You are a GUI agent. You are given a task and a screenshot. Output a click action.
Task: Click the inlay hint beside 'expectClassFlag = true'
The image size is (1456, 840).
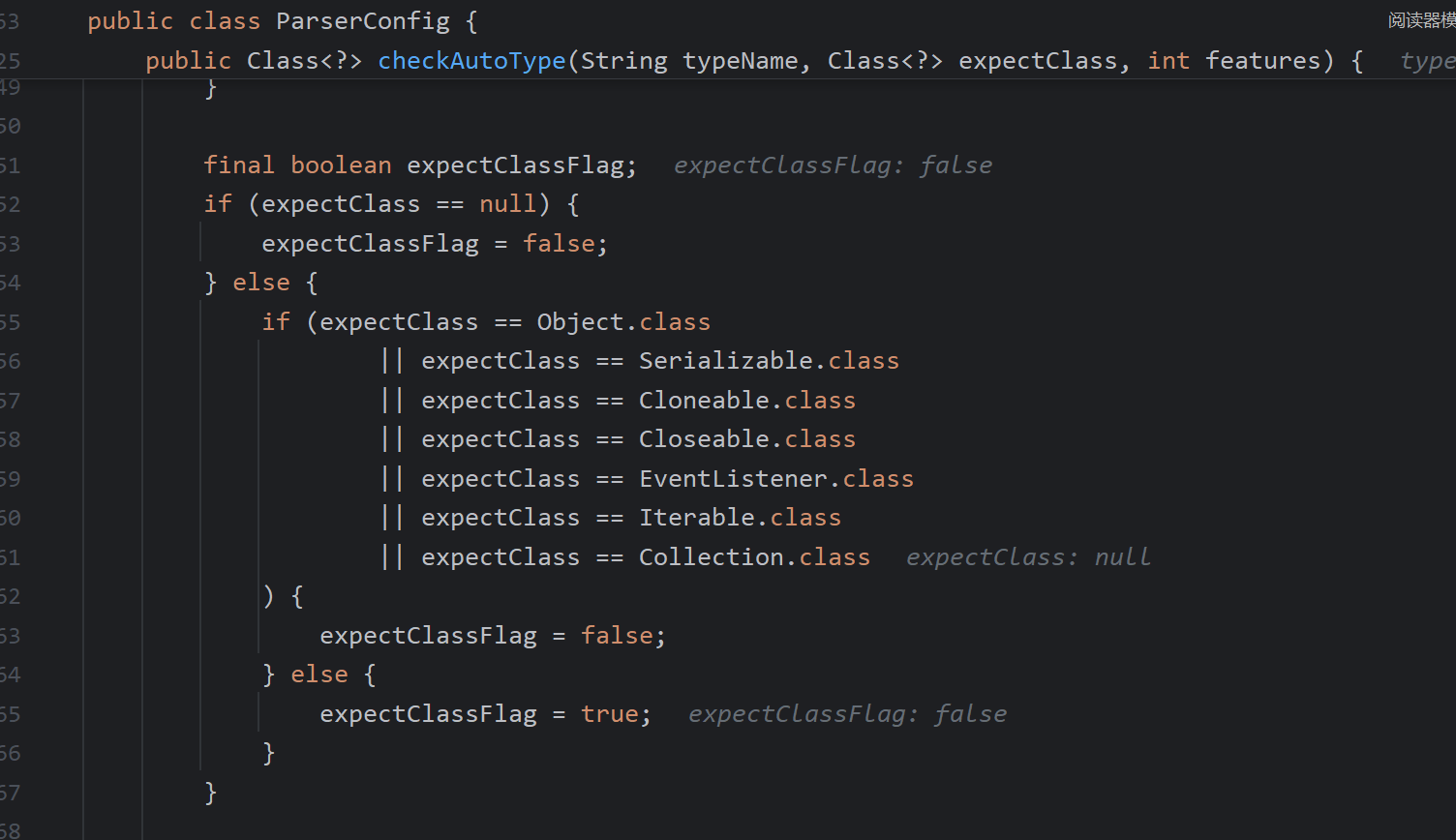pos(847,714)
